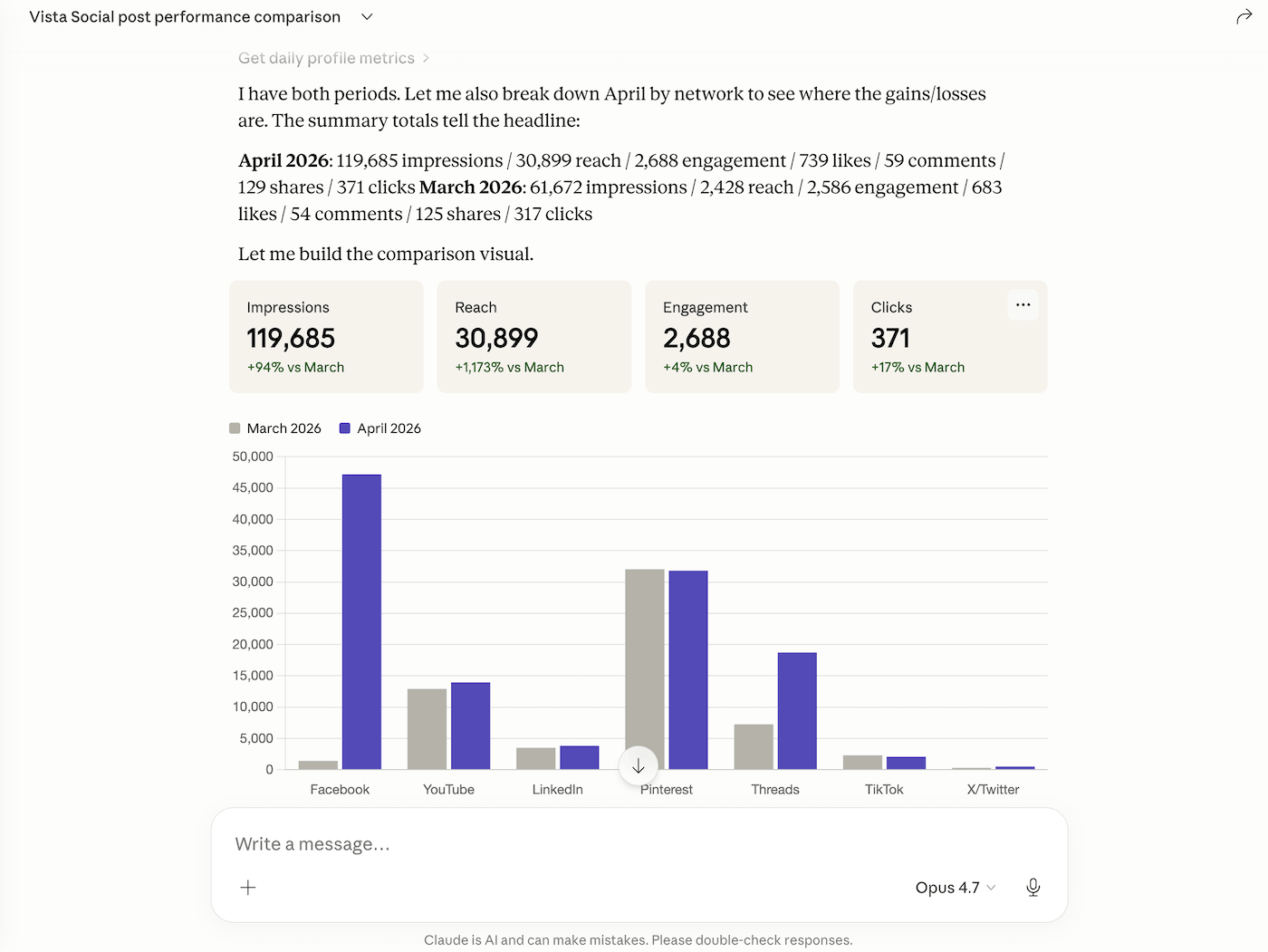1268x952 pixels.
Task: Expand the Get daily profile metrics step
Action: 333,58
